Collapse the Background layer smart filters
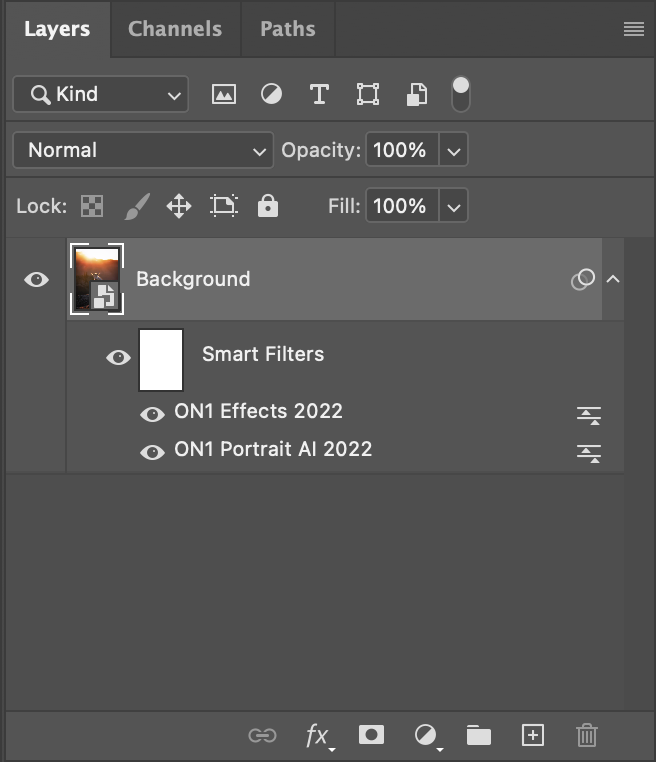The image size is (656, 762). pyautogui.click(x=613, y=279)
